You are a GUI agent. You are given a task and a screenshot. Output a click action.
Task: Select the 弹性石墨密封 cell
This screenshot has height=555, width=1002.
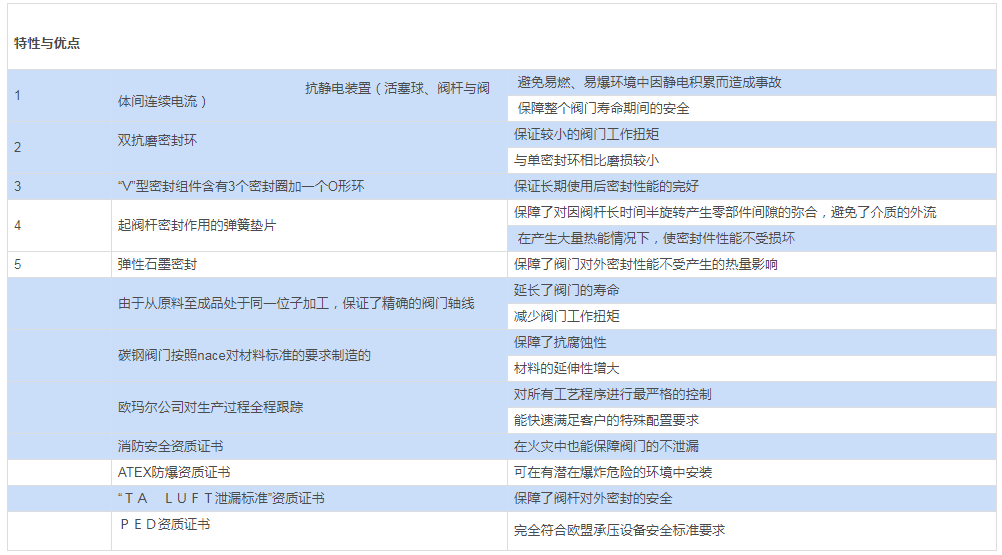point(157,264)
